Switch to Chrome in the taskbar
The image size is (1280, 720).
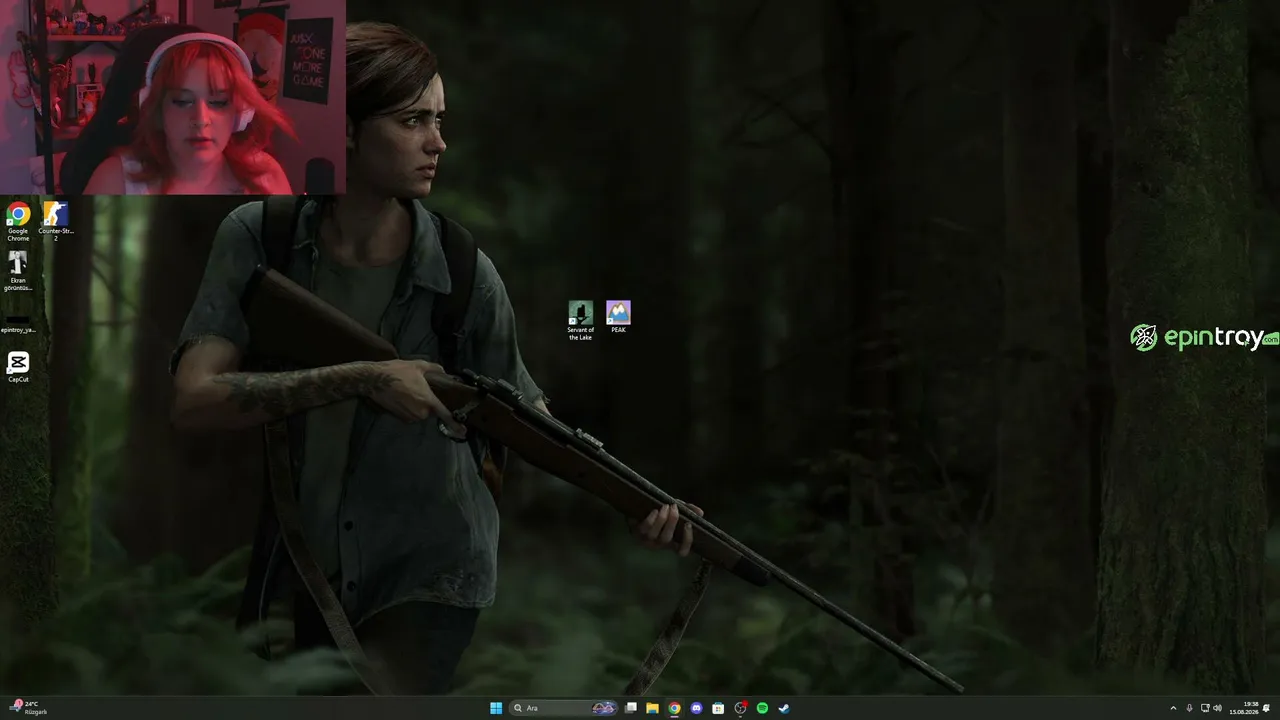point(675,708)
